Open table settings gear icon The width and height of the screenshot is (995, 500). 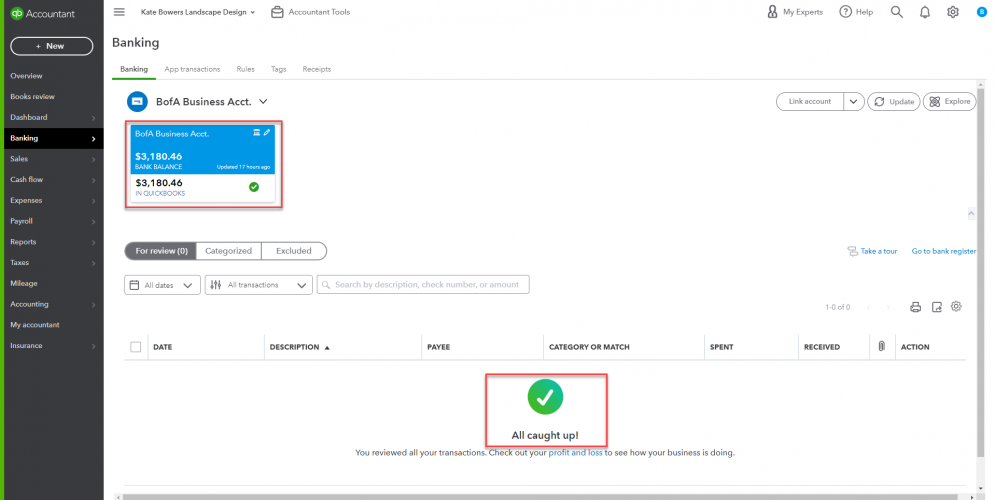pyautogui.click(x=956, y=306)
